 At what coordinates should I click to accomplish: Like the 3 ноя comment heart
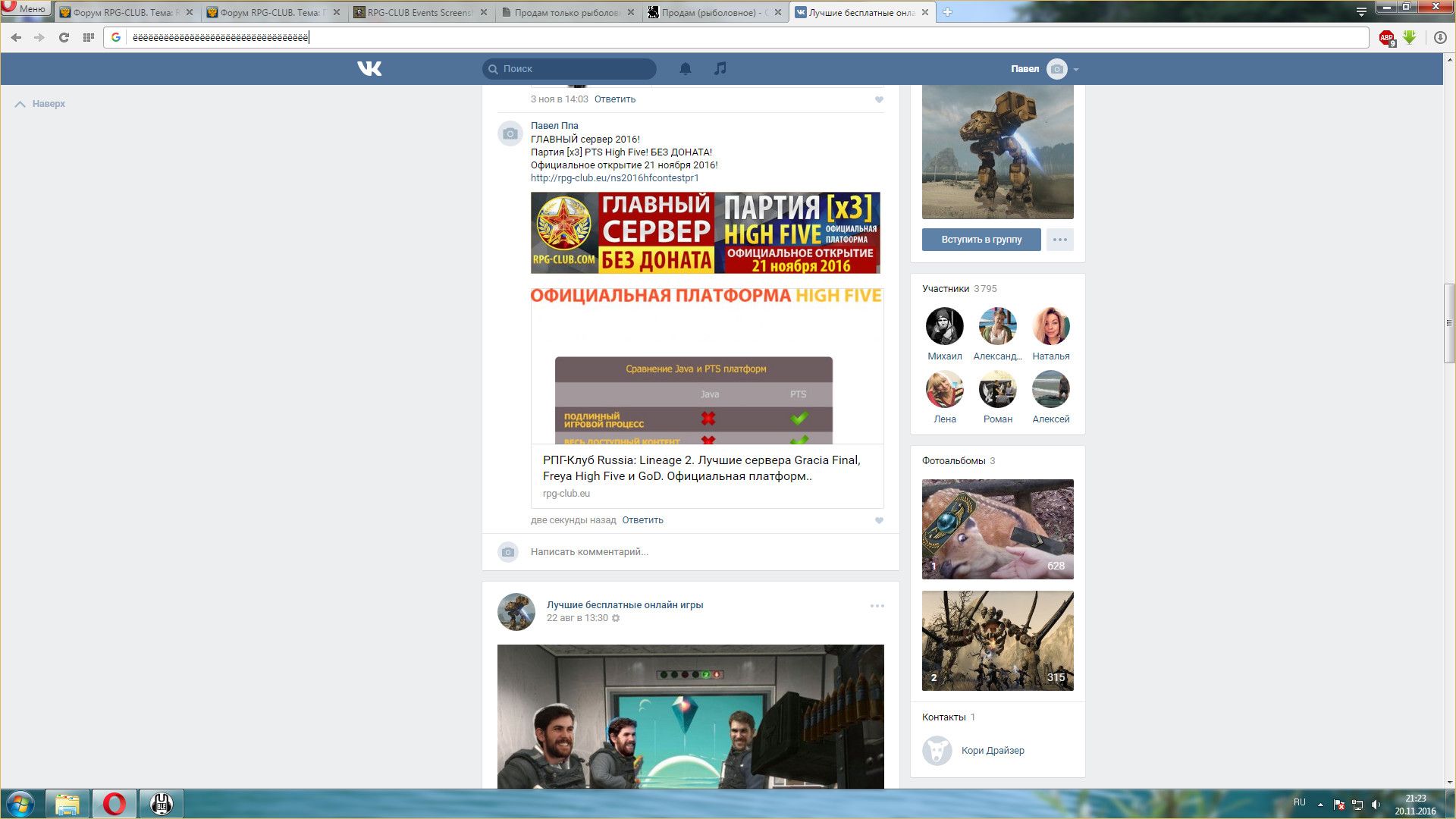[879, 99]
